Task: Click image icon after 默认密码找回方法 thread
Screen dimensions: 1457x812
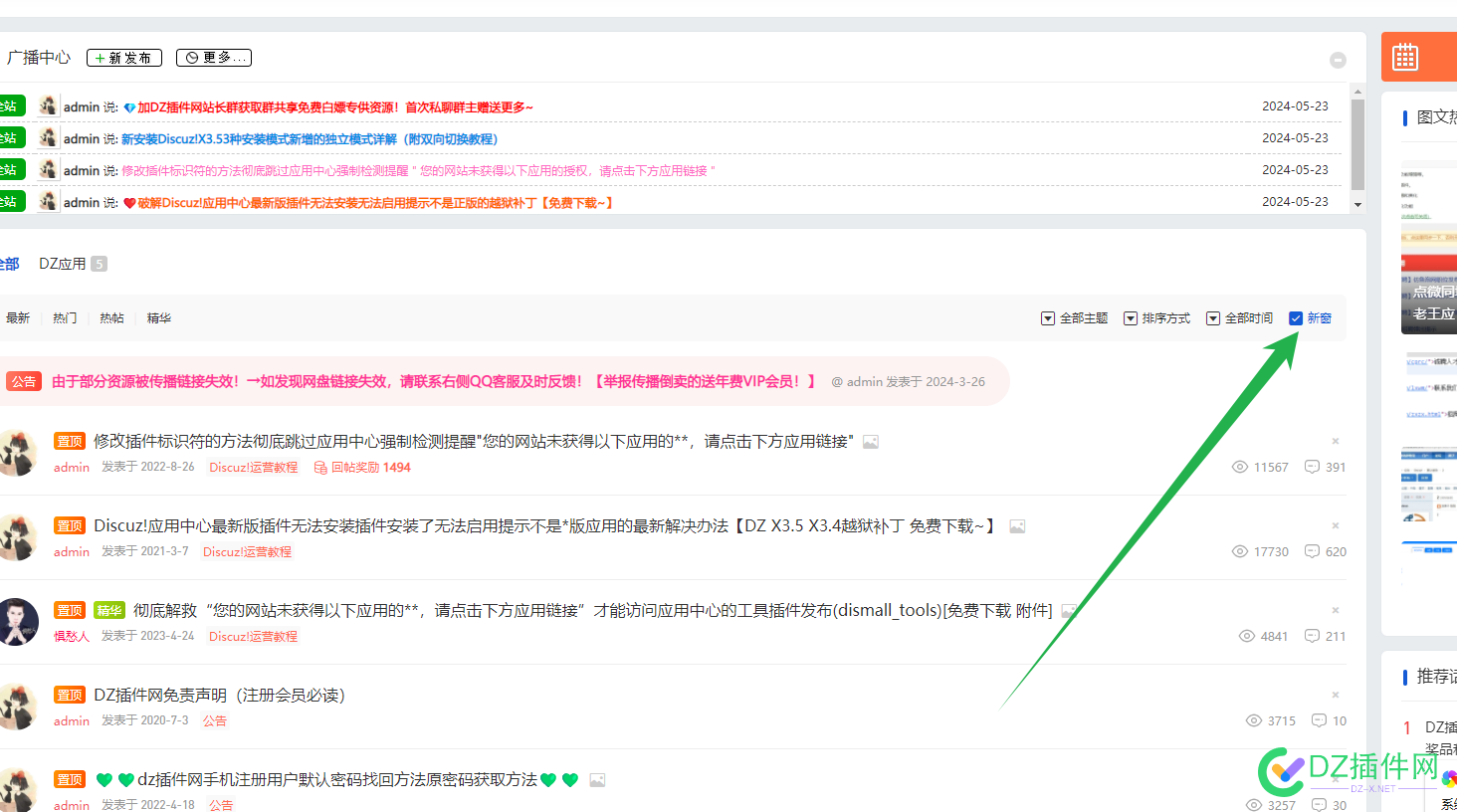Action: [x=597, y=780]
